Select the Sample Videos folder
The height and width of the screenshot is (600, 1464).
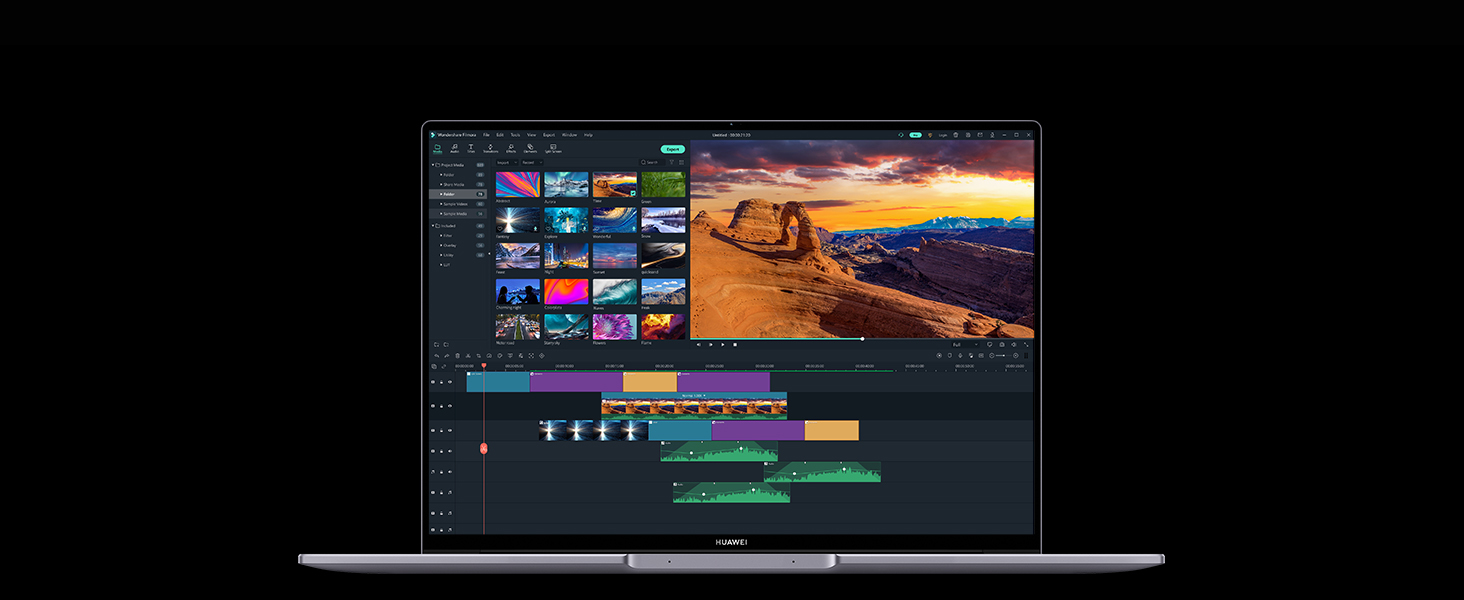coord(458,204)
